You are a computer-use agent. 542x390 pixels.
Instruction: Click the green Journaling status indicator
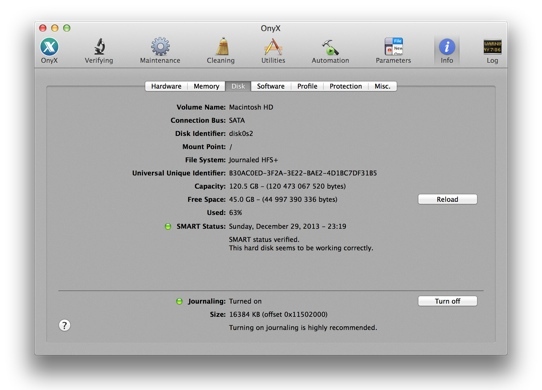click(x=179, y=301)
